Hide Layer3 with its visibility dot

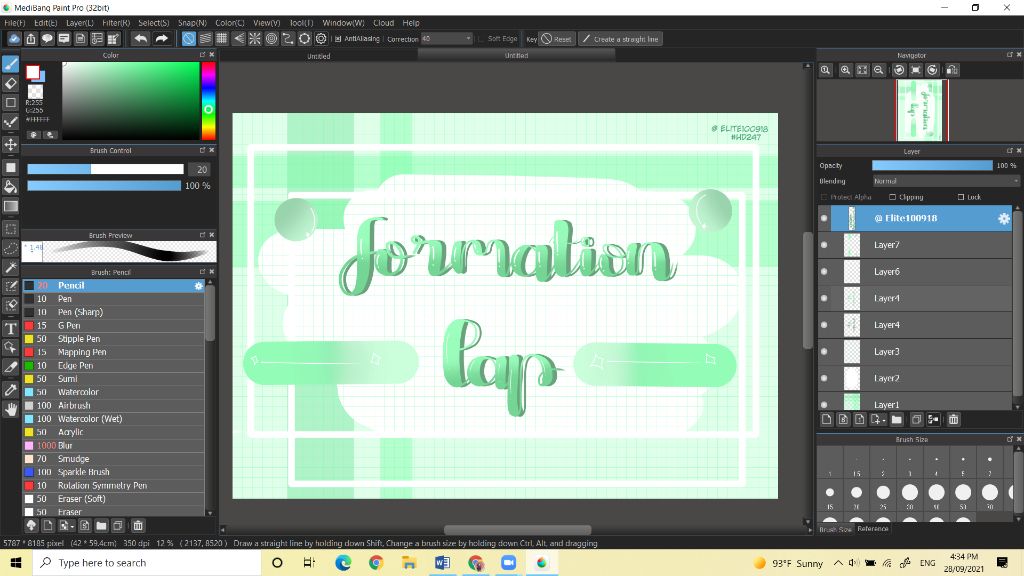coord(824,351)
